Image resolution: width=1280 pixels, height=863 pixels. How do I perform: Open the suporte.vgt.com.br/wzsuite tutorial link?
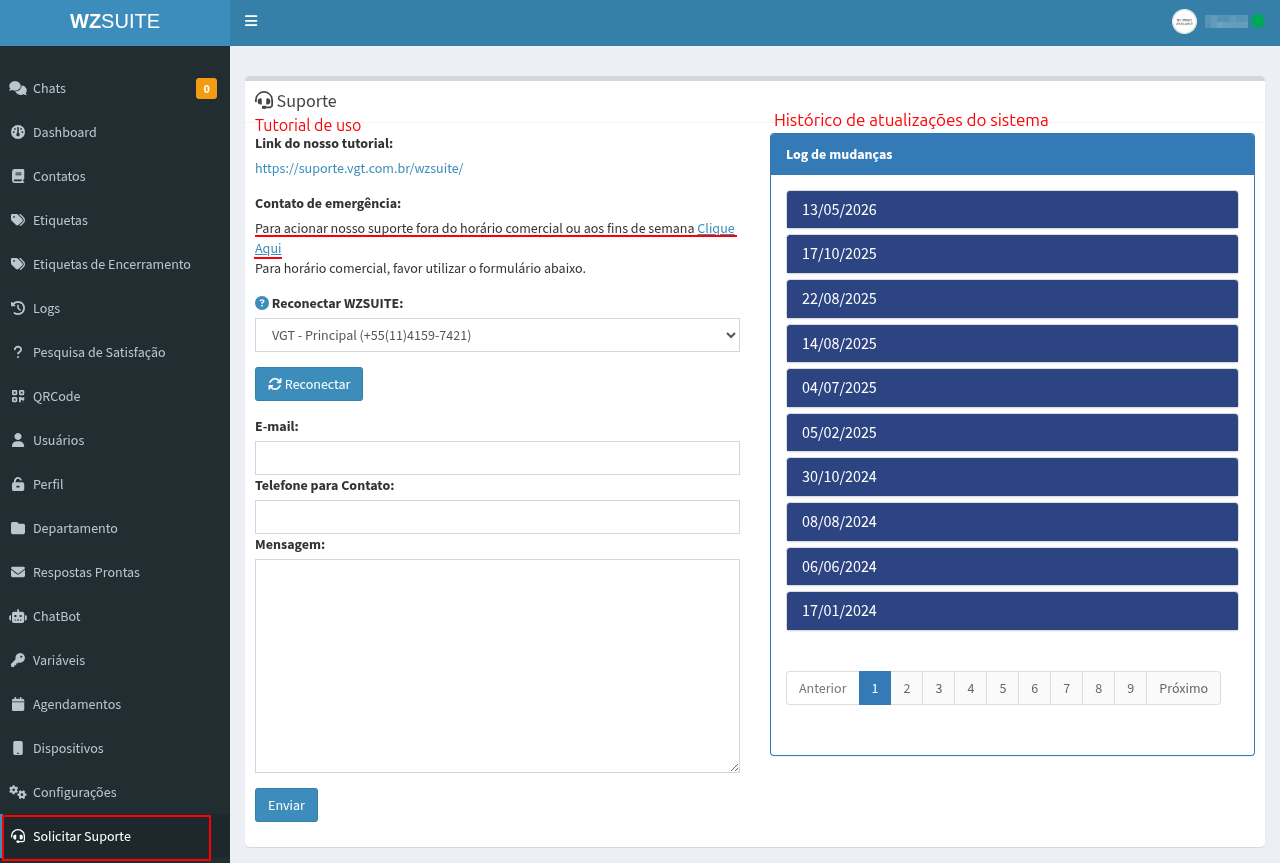point(359,168)
